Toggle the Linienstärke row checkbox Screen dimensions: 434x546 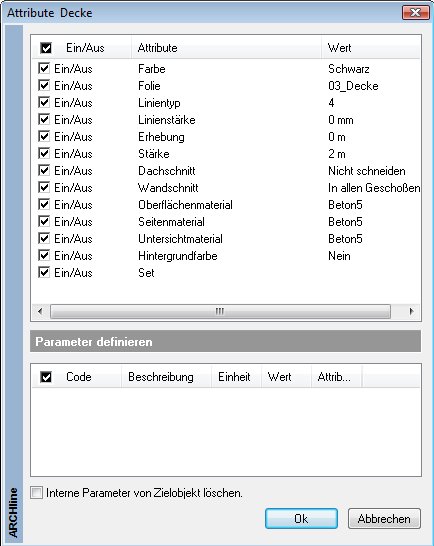(x=44, y=119)
